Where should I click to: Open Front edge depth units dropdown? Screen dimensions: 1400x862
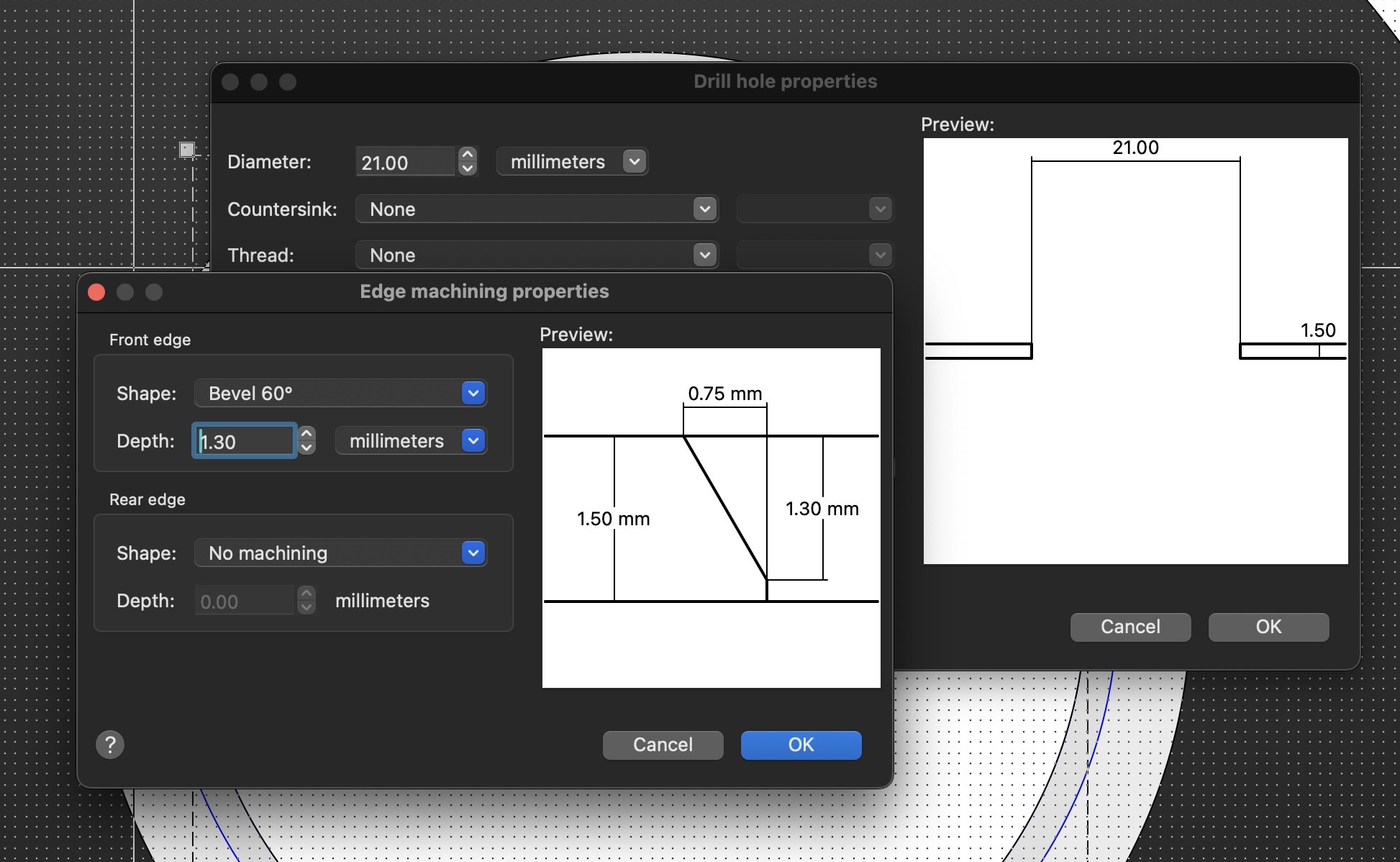coord(412,440)
